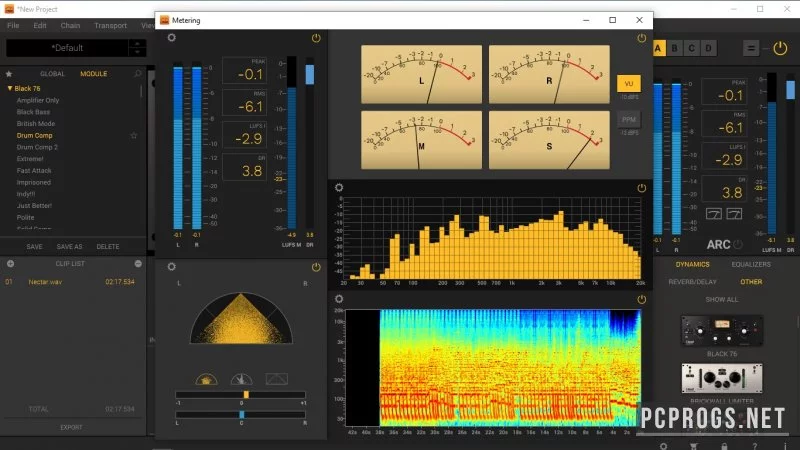Click the orange correlation slider handle
This screenshot has width=800, height=450.
pyautogui.click(x=246, y=394)
